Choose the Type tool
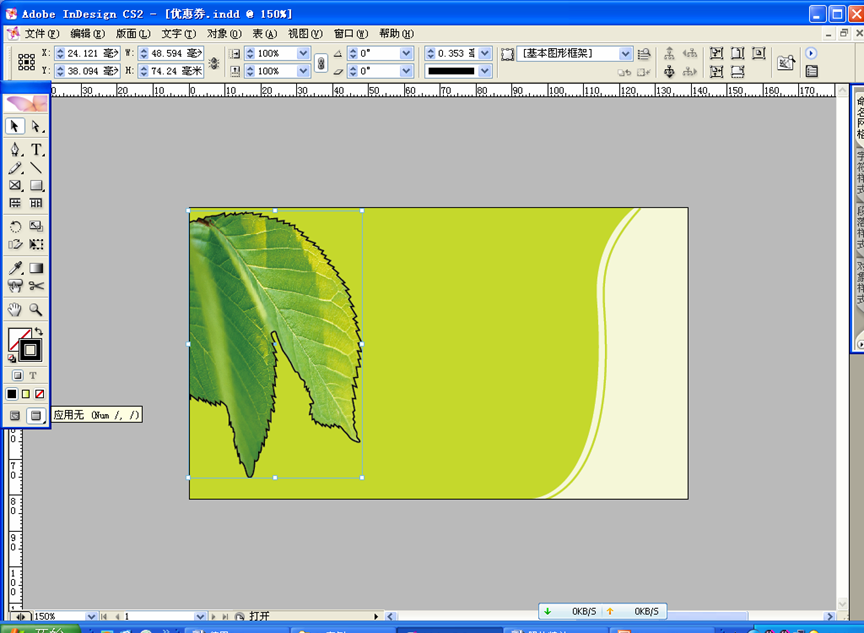Screen dimensions: 864x633 coord(36,150)
